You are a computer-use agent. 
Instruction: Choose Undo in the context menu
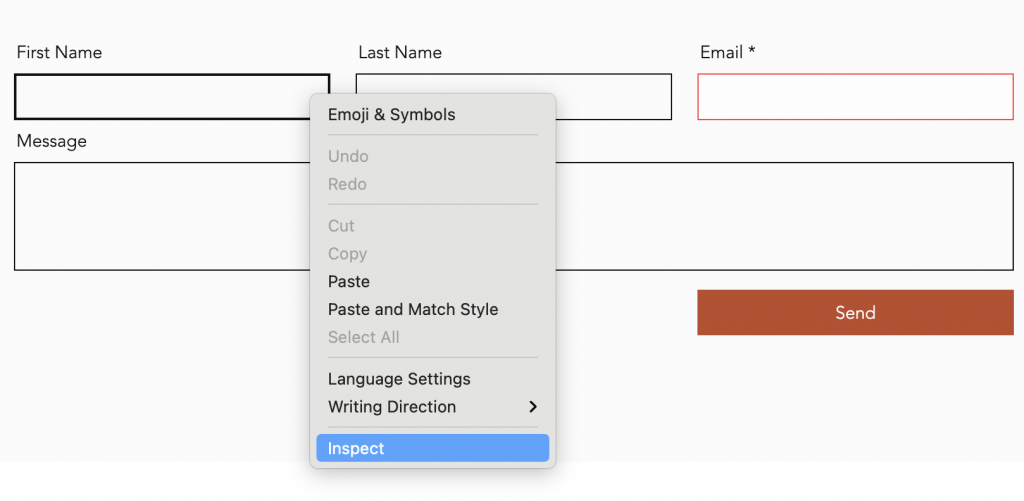click(348, 157)
